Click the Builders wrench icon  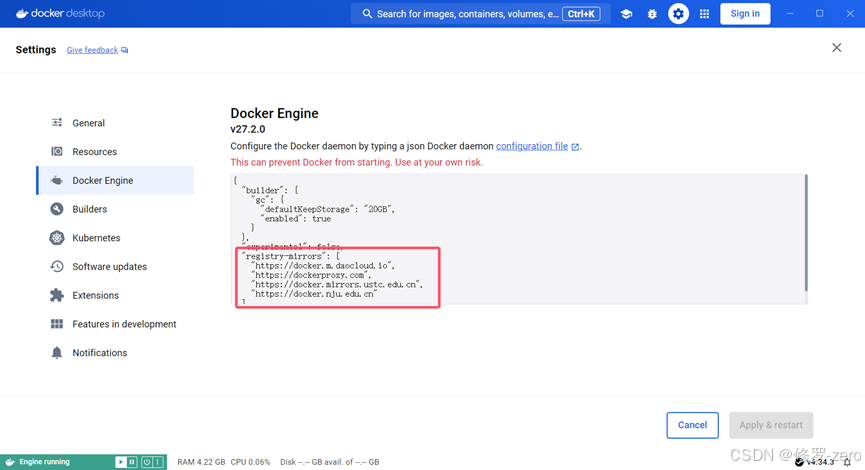57,209
